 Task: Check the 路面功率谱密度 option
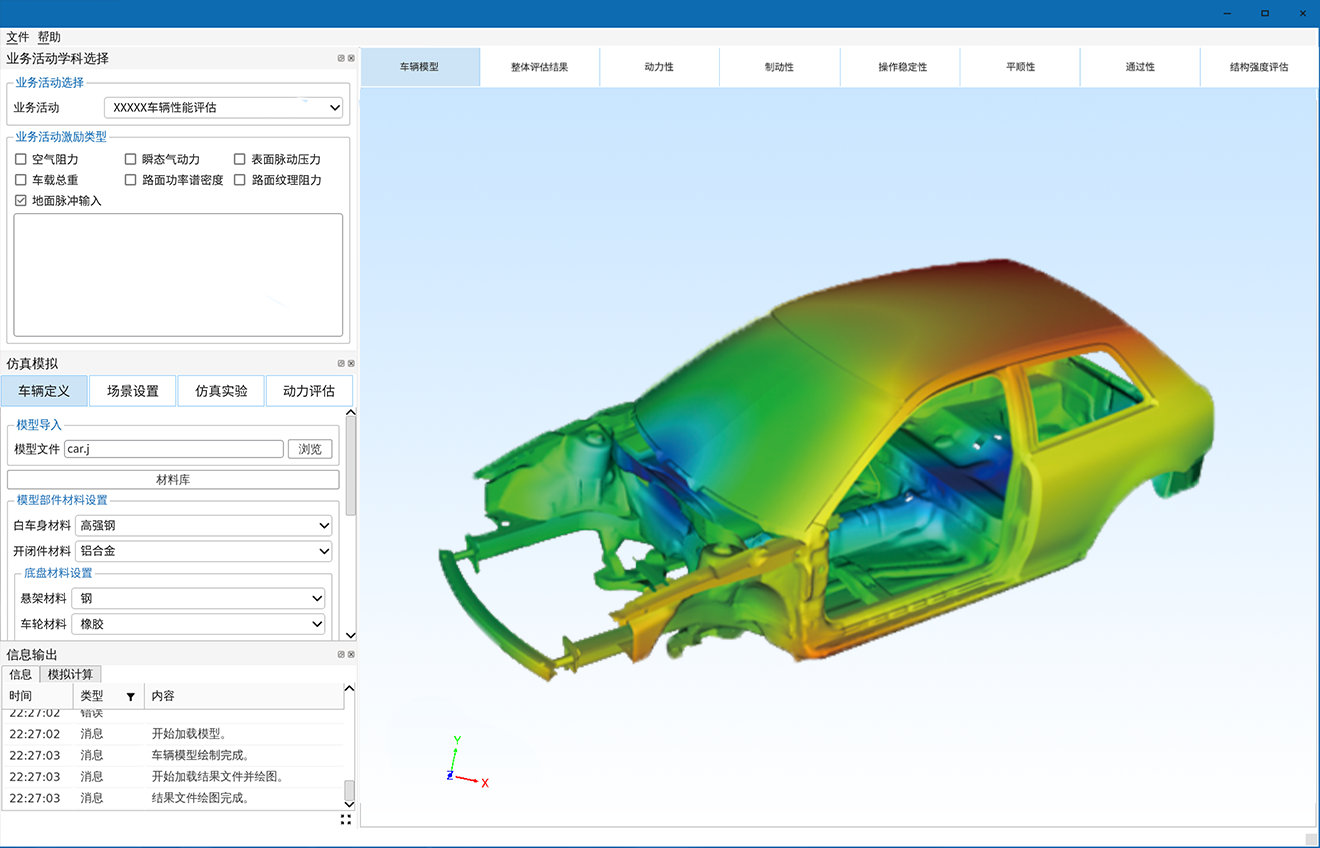[131, 180]
